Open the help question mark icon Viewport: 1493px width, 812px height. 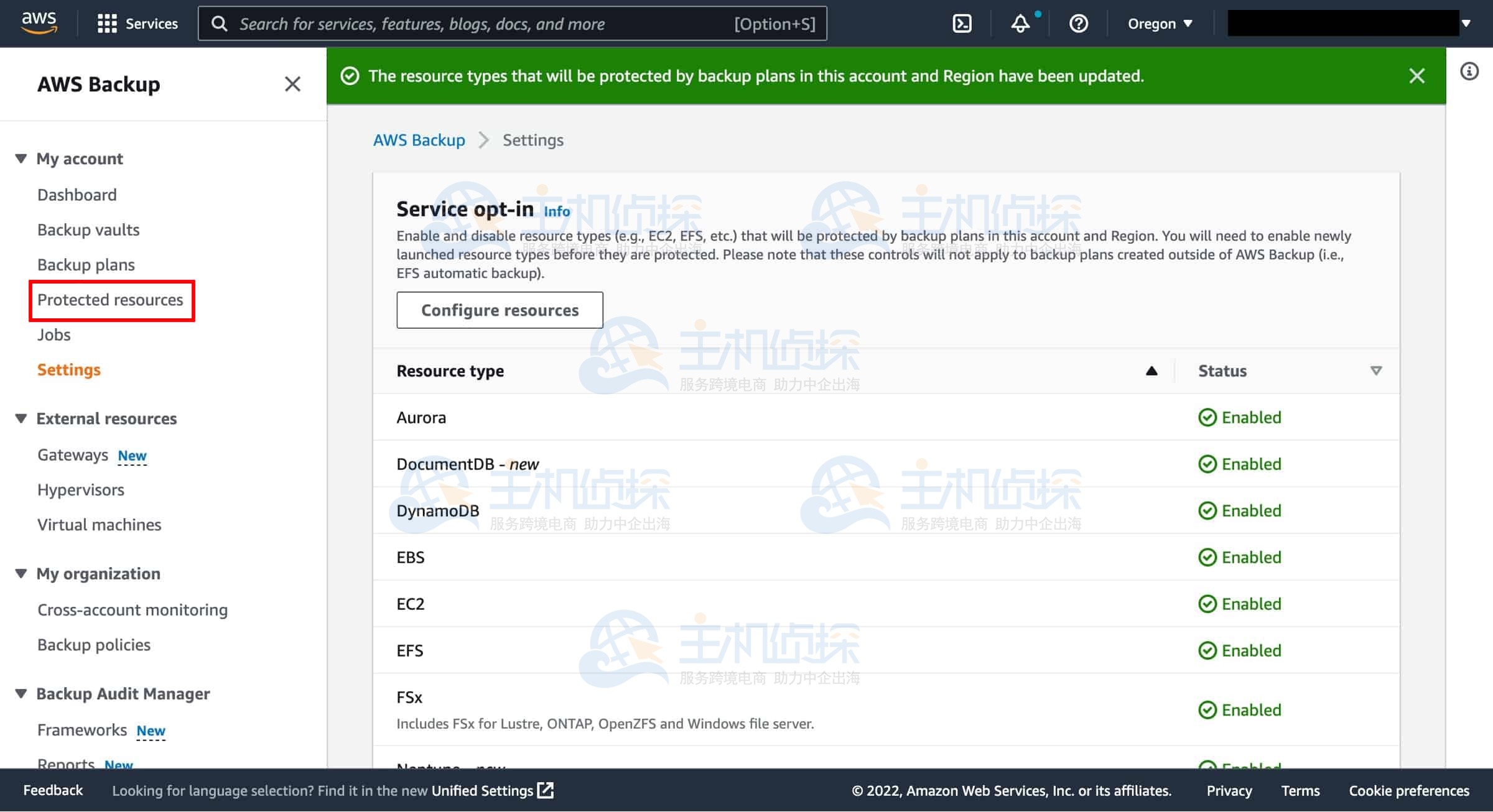coord(1078,24)
